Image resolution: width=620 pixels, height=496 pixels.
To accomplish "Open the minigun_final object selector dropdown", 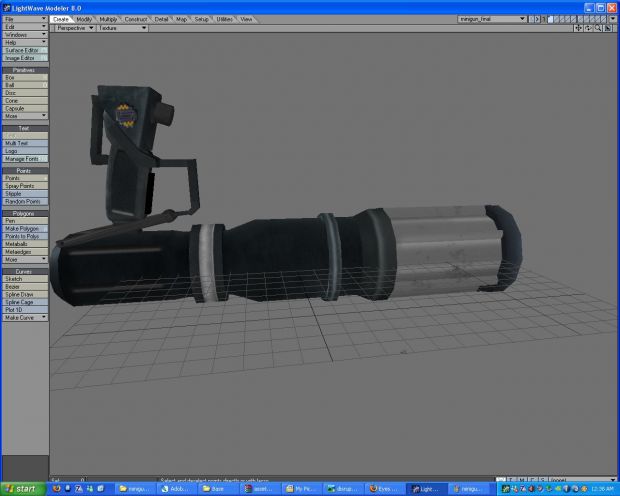I will (492, 19).
